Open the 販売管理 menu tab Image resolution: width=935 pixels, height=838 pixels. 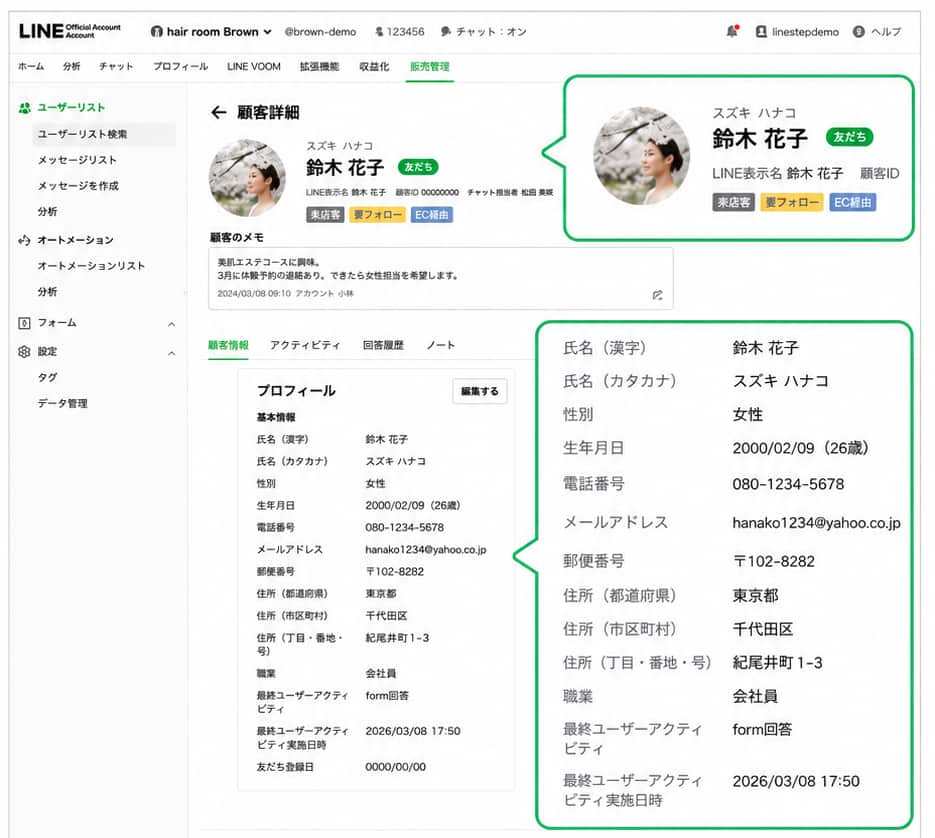(430, 66)
